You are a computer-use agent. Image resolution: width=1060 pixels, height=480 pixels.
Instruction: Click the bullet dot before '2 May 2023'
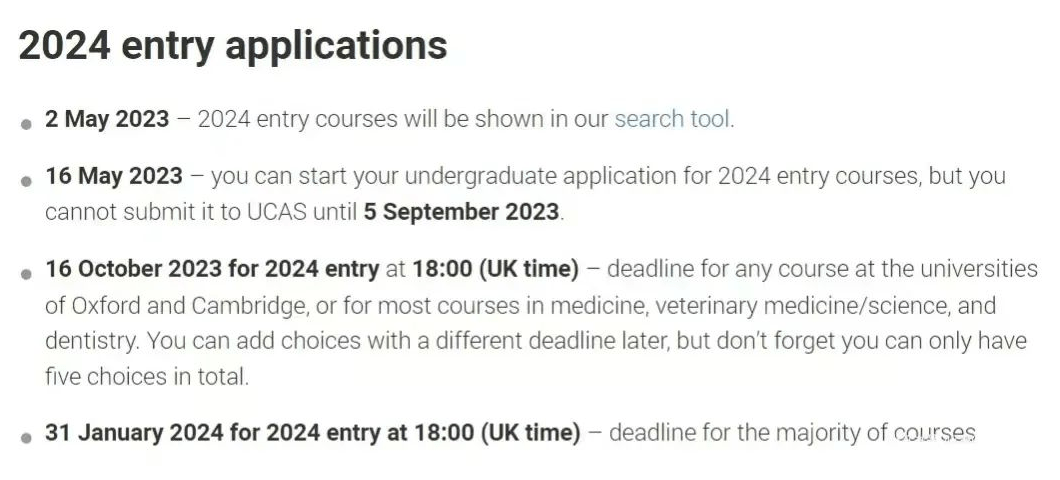(x=26, y=124)
